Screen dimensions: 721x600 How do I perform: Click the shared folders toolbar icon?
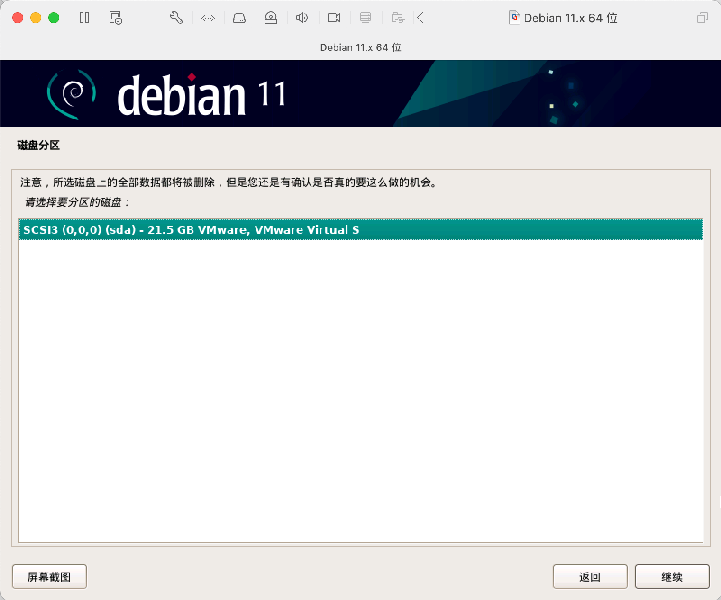coord(398,18)
